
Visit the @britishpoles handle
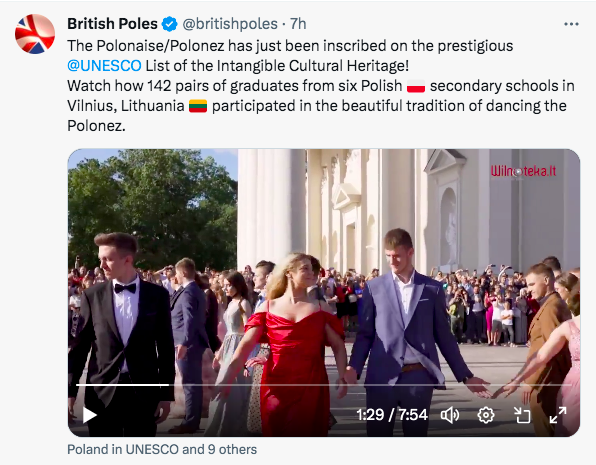coord(230,24)
